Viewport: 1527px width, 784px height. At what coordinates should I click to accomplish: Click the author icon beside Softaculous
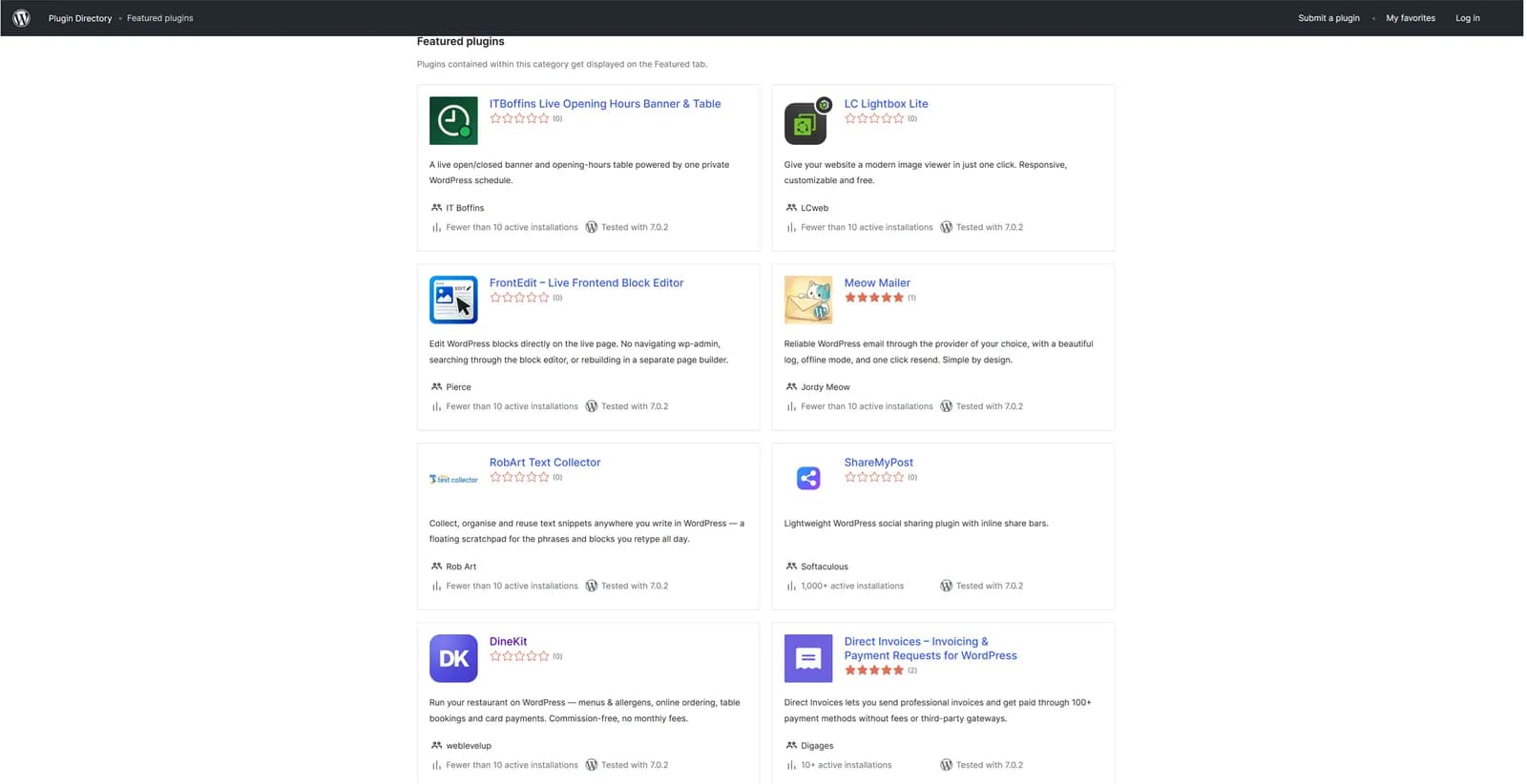click(791, 567)
